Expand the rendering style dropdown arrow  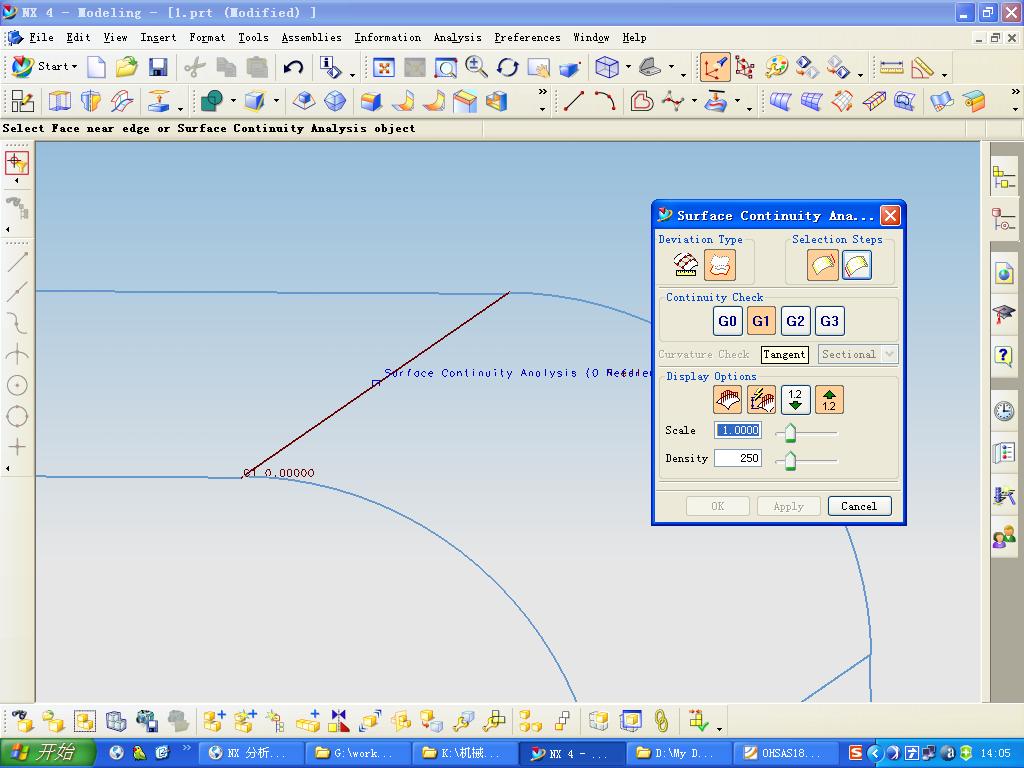pos(628,67)
